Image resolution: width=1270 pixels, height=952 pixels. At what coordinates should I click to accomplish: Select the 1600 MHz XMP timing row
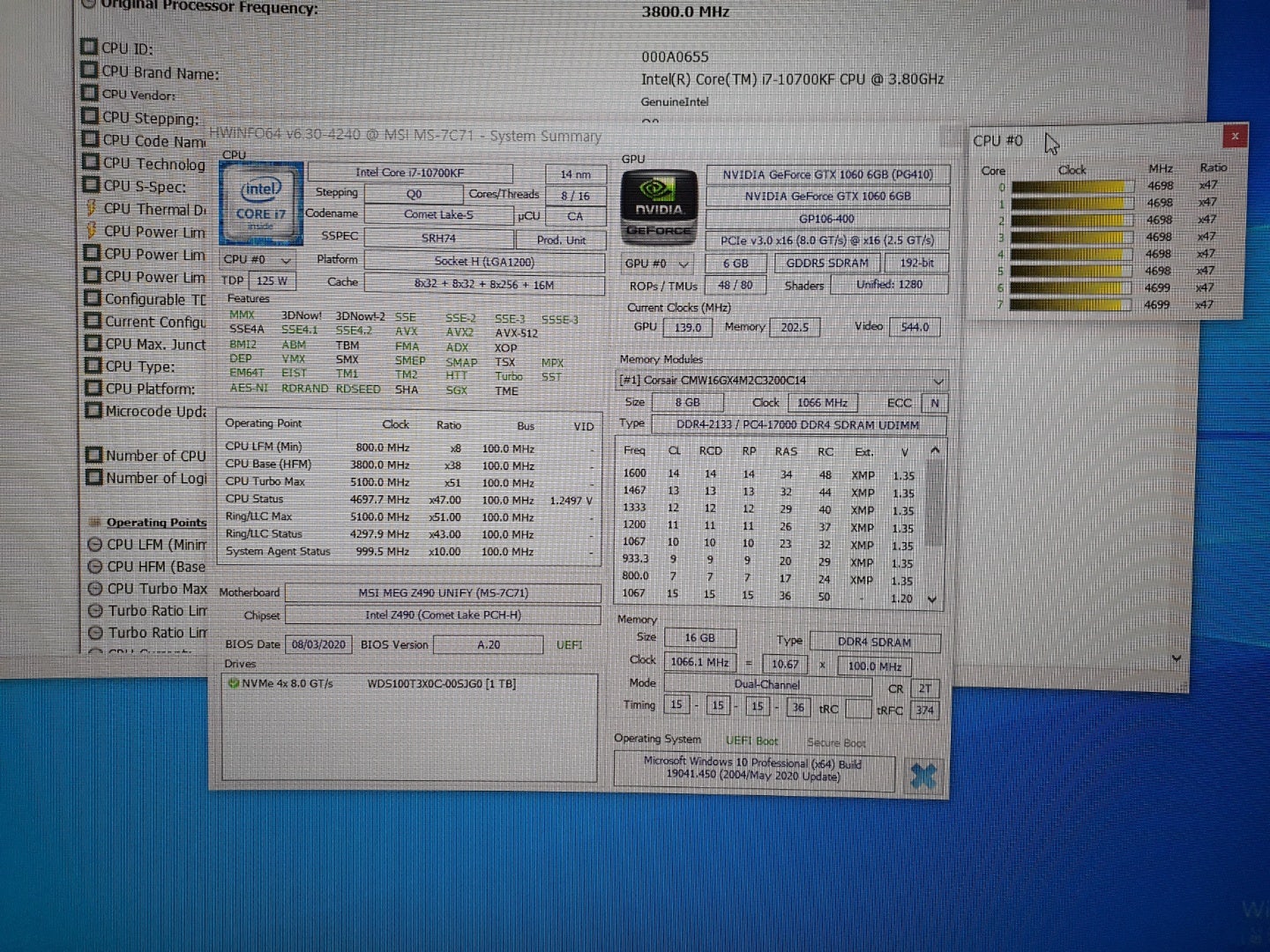tap(769, 475)
